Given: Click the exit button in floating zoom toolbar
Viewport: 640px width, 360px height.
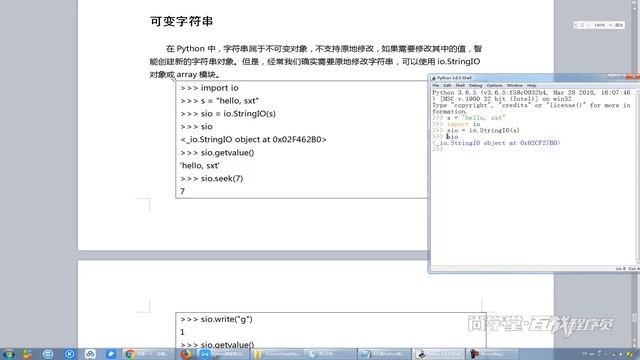Looking at the screenshot, I should [x=619, y=25].
